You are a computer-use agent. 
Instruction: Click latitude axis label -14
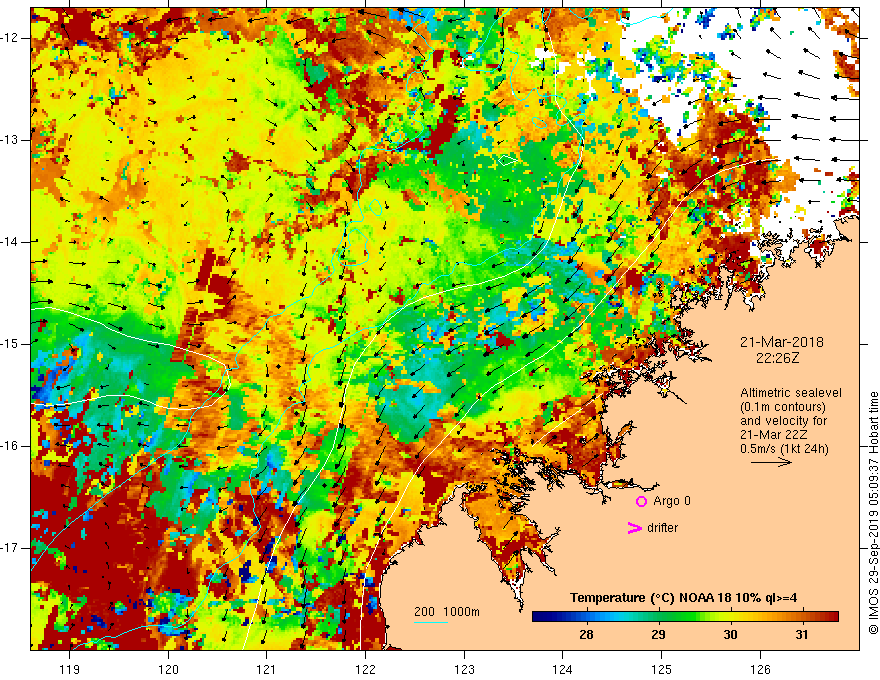coord(11,242)
